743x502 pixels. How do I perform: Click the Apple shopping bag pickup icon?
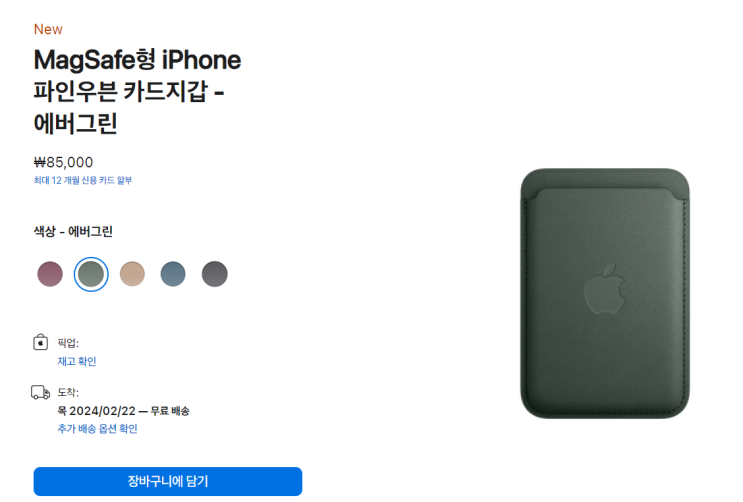click(x=40, y=342)
